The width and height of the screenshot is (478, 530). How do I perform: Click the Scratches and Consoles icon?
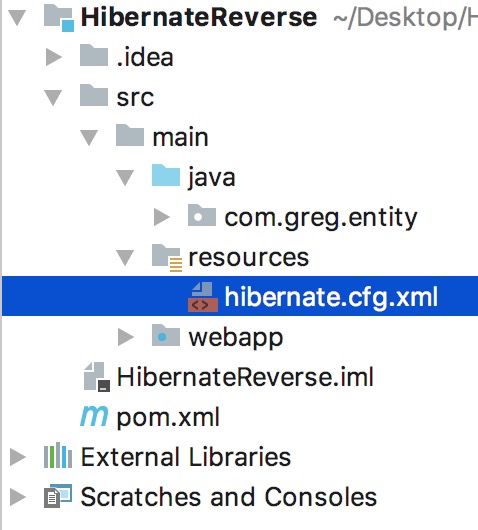(x=58, y=496)
